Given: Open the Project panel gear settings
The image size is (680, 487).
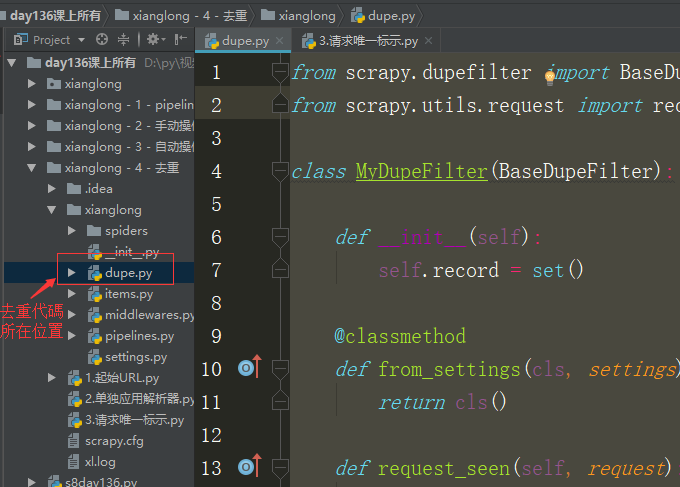Looking at the screenshot, I should (153, 40).
